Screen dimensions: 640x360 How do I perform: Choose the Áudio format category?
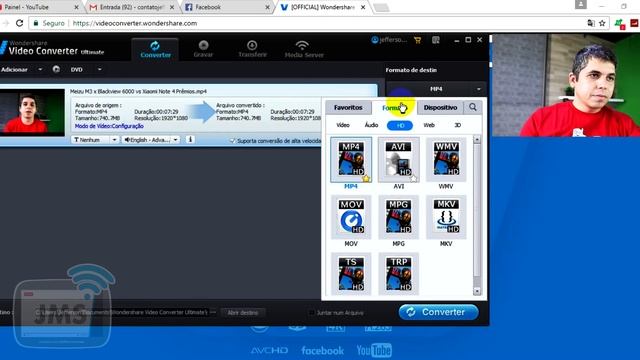(x=371, y=125)
